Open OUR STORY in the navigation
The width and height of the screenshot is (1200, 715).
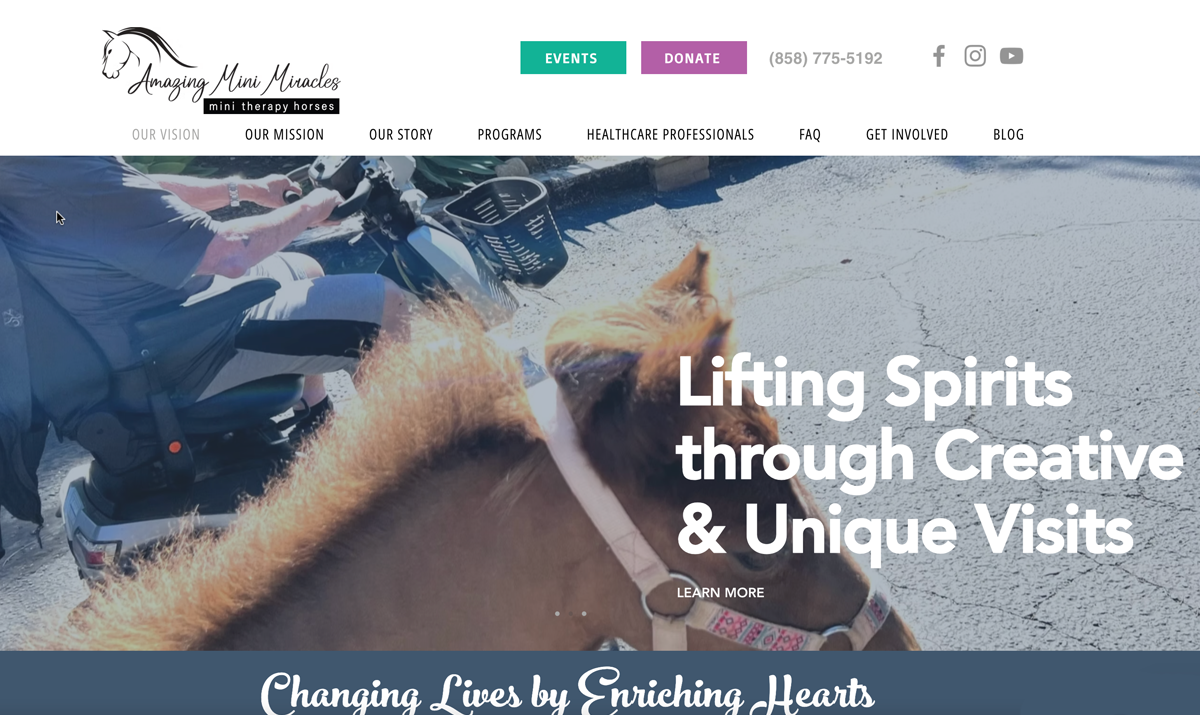pyautogui.click(x=401, y=134)
